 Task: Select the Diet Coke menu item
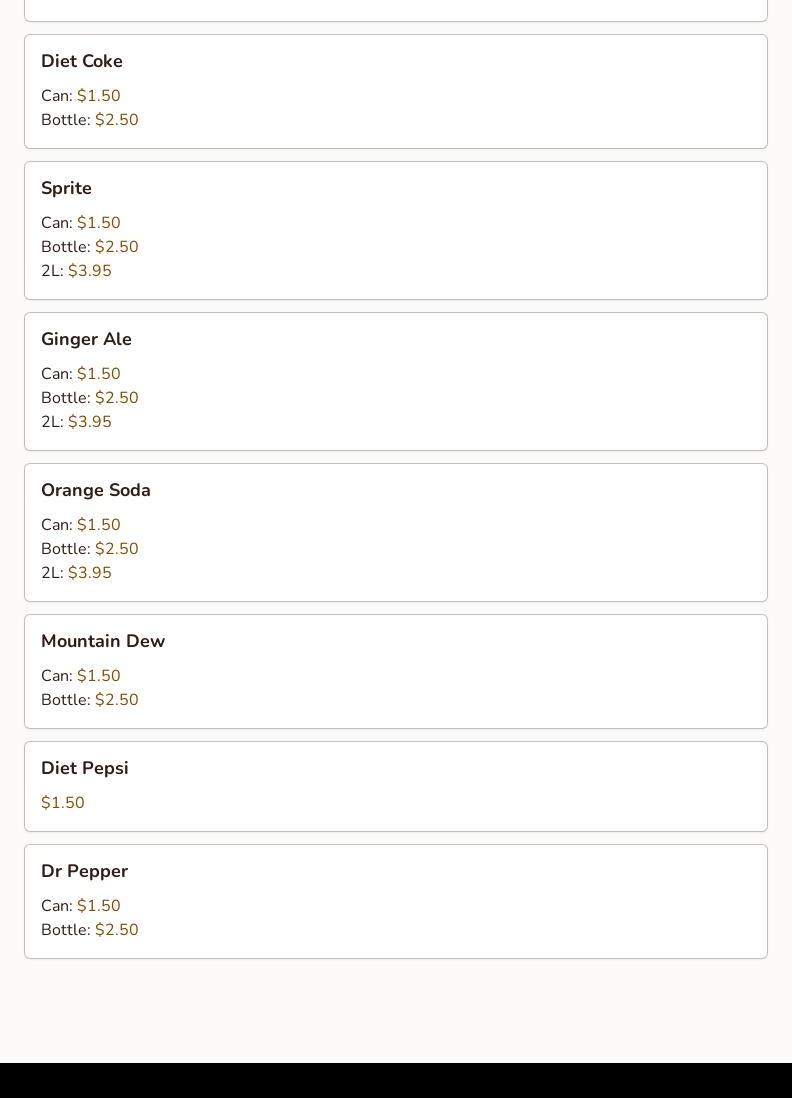point(396,92)
